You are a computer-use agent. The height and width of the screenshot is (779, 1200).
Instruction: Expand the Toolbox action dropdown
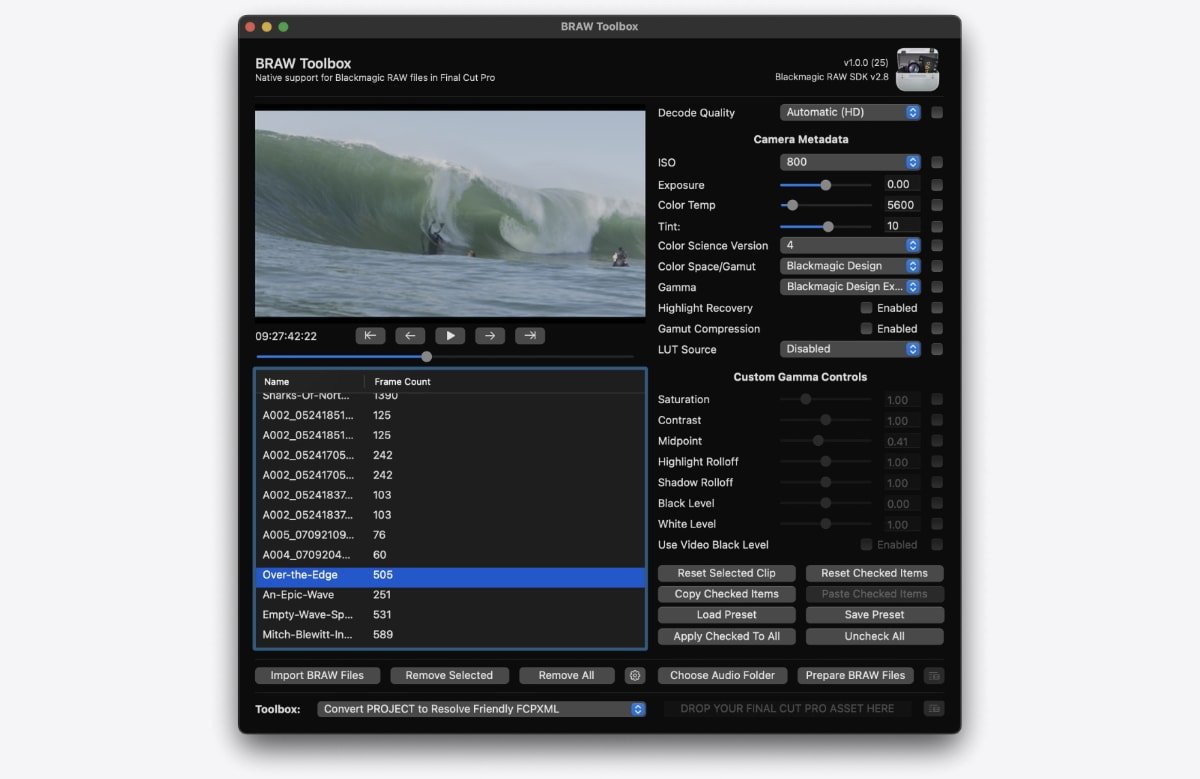click(482, 709)
